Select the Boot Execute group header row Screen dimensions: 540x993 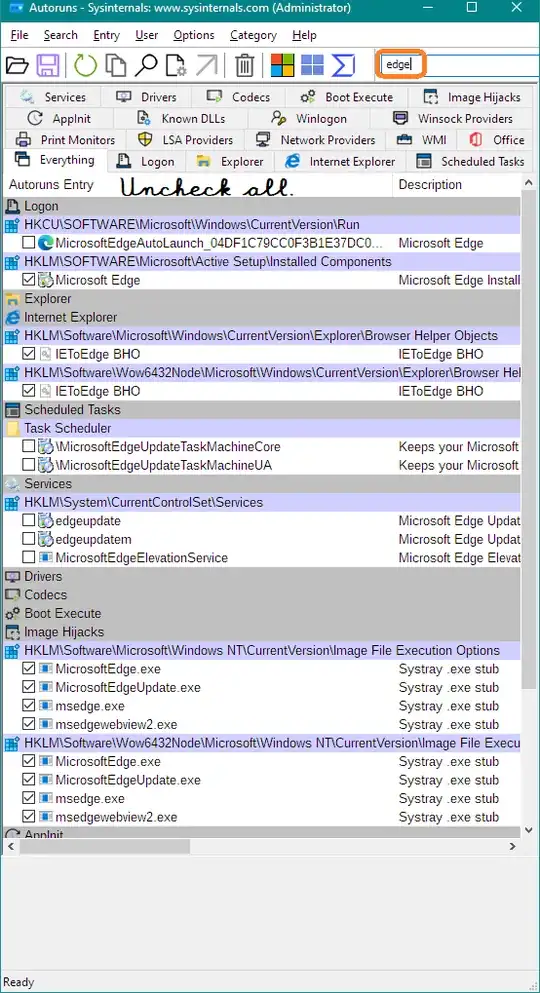[262, 613]
